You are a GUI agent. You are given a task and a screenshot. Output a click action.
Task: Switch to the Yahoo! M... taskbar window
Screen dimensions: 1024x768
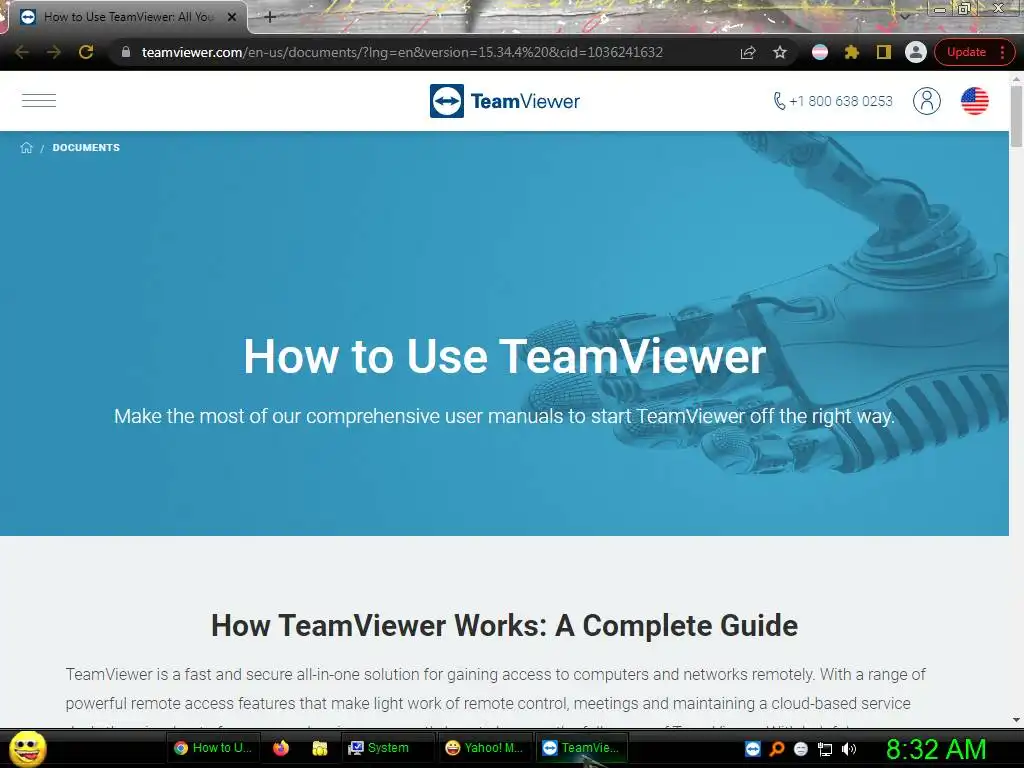(485, 748)
